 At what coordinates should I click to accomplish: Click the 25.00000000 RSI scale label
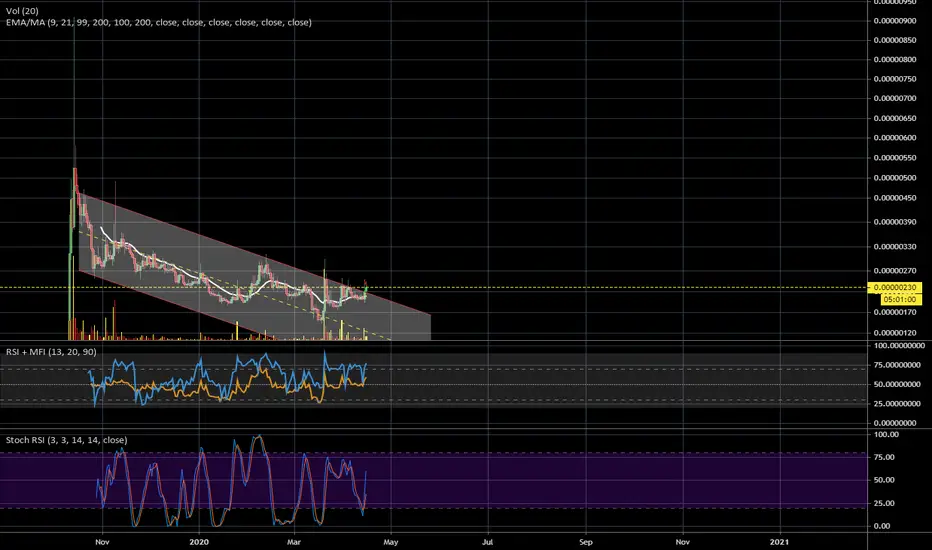click(x=897, y=404)
